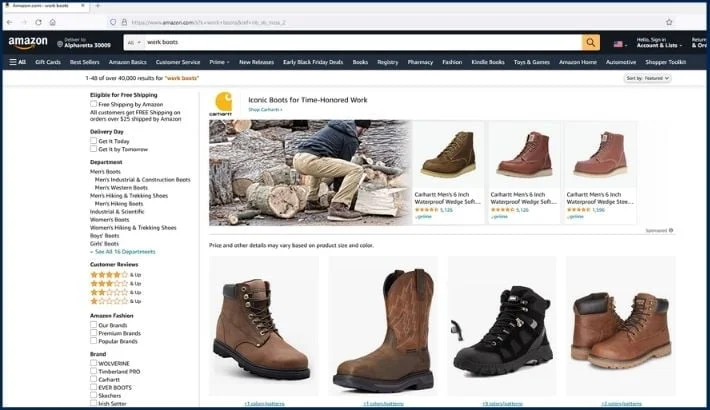Reload the page with refresh icon
This screenshot has height=410, width=710.
point(38,22)
